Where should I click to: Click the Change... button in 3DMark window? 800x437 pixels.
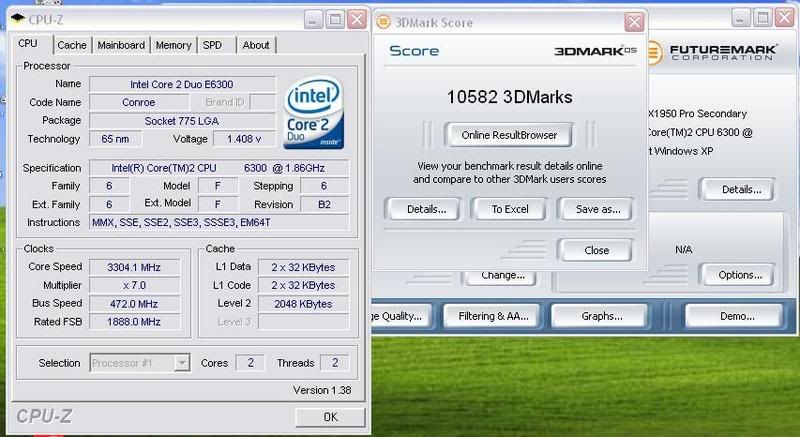coord(503,277)
